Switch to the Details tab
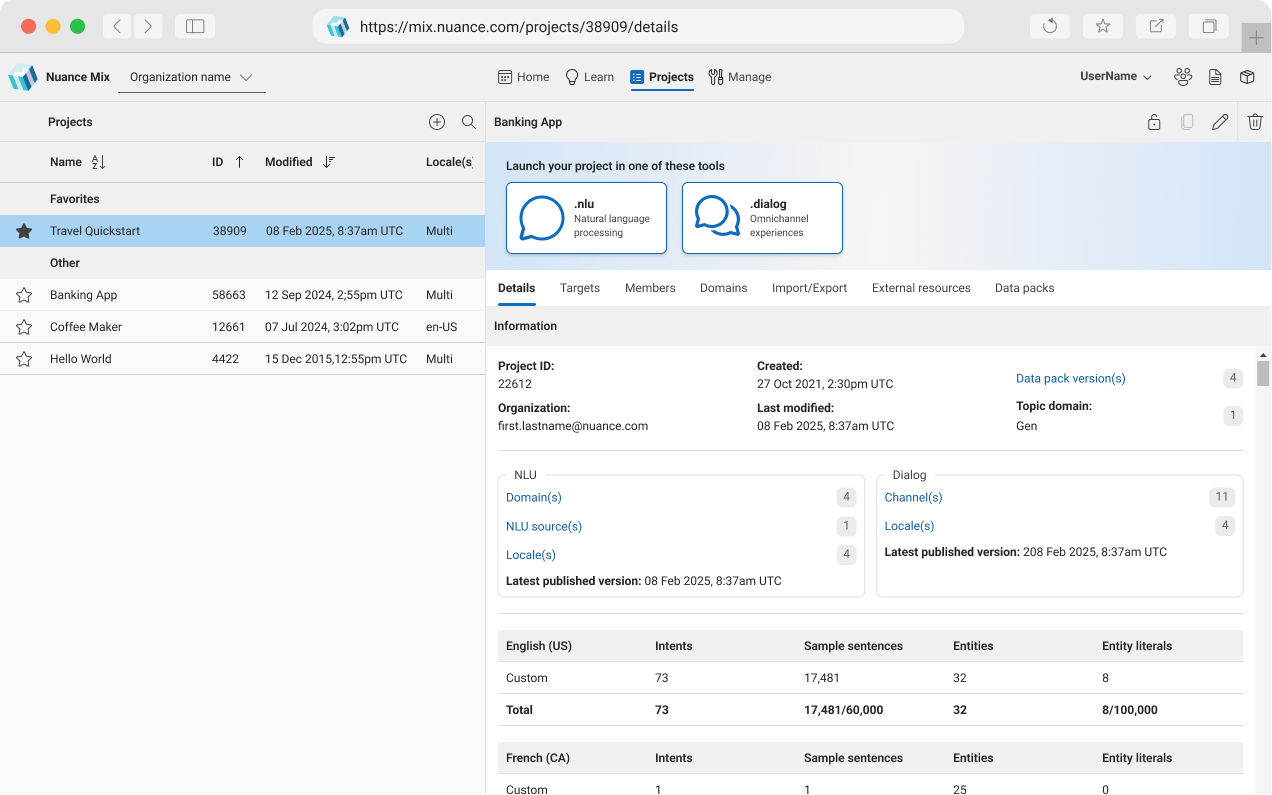The image size is (1272, 795). [x=517, y=288]
